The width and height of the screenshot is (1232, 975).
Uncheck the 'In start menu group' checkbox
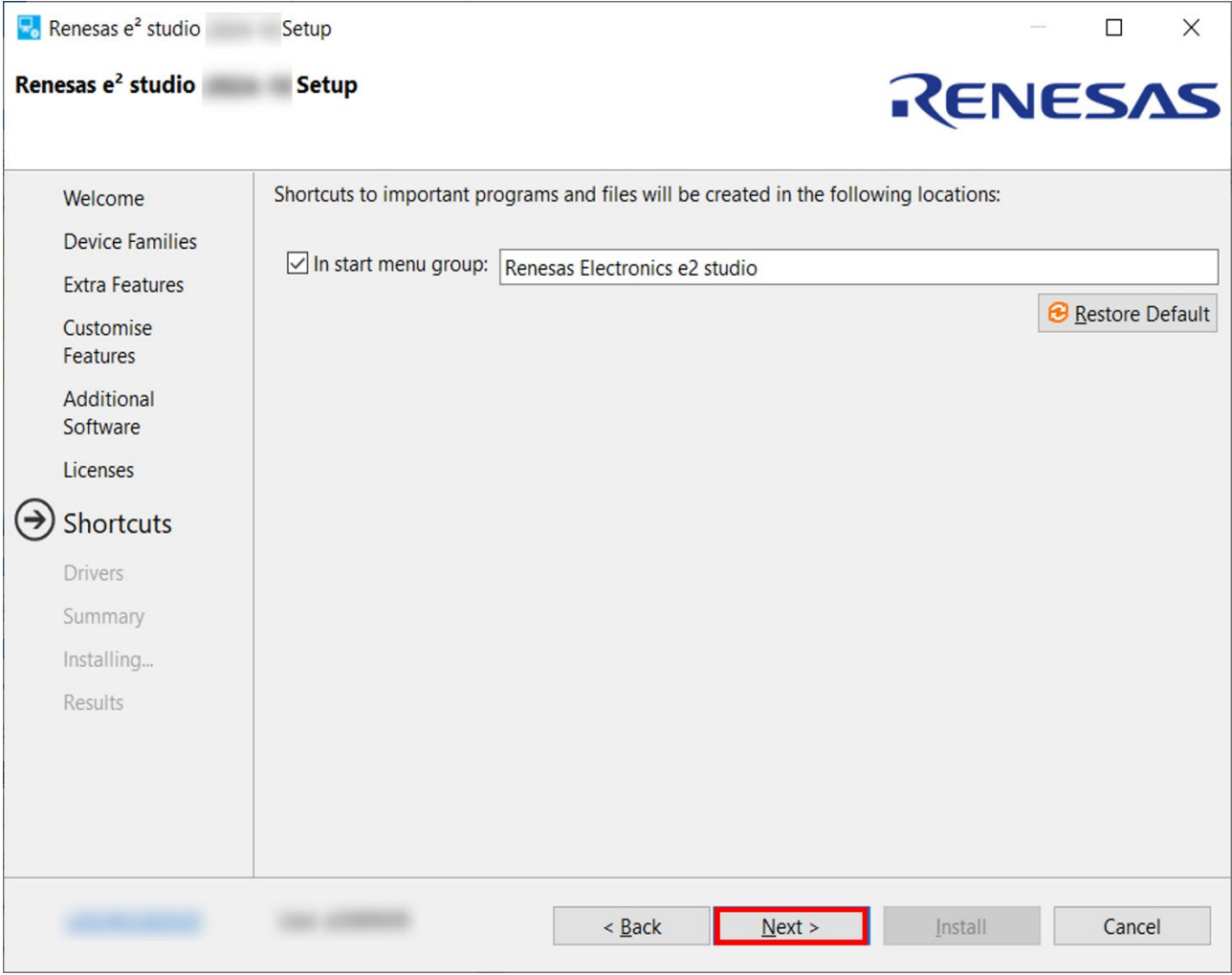pyautogui.click(x=297, y=263)
